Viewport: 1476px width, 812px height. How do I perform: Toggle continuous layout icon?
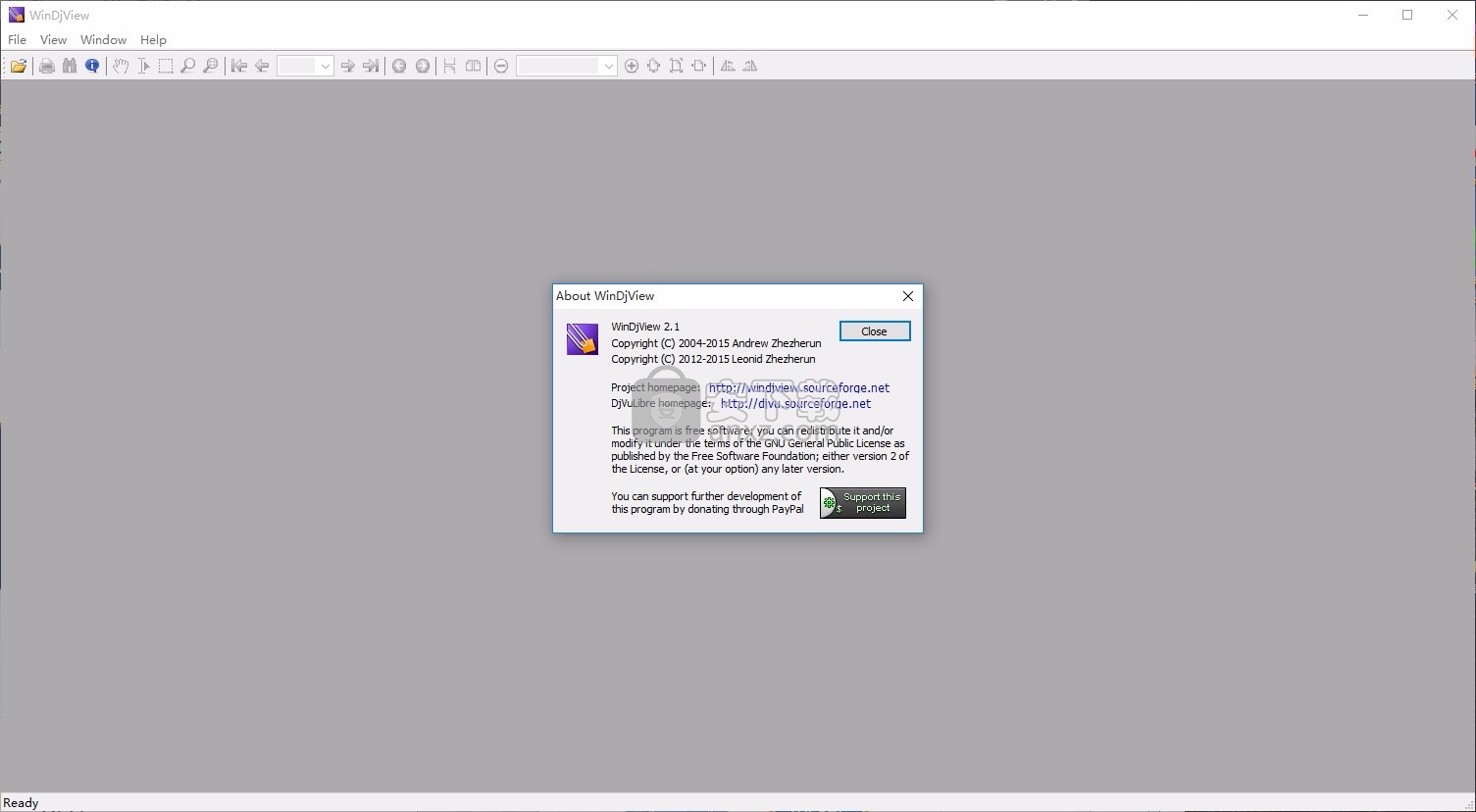(450, 66)
